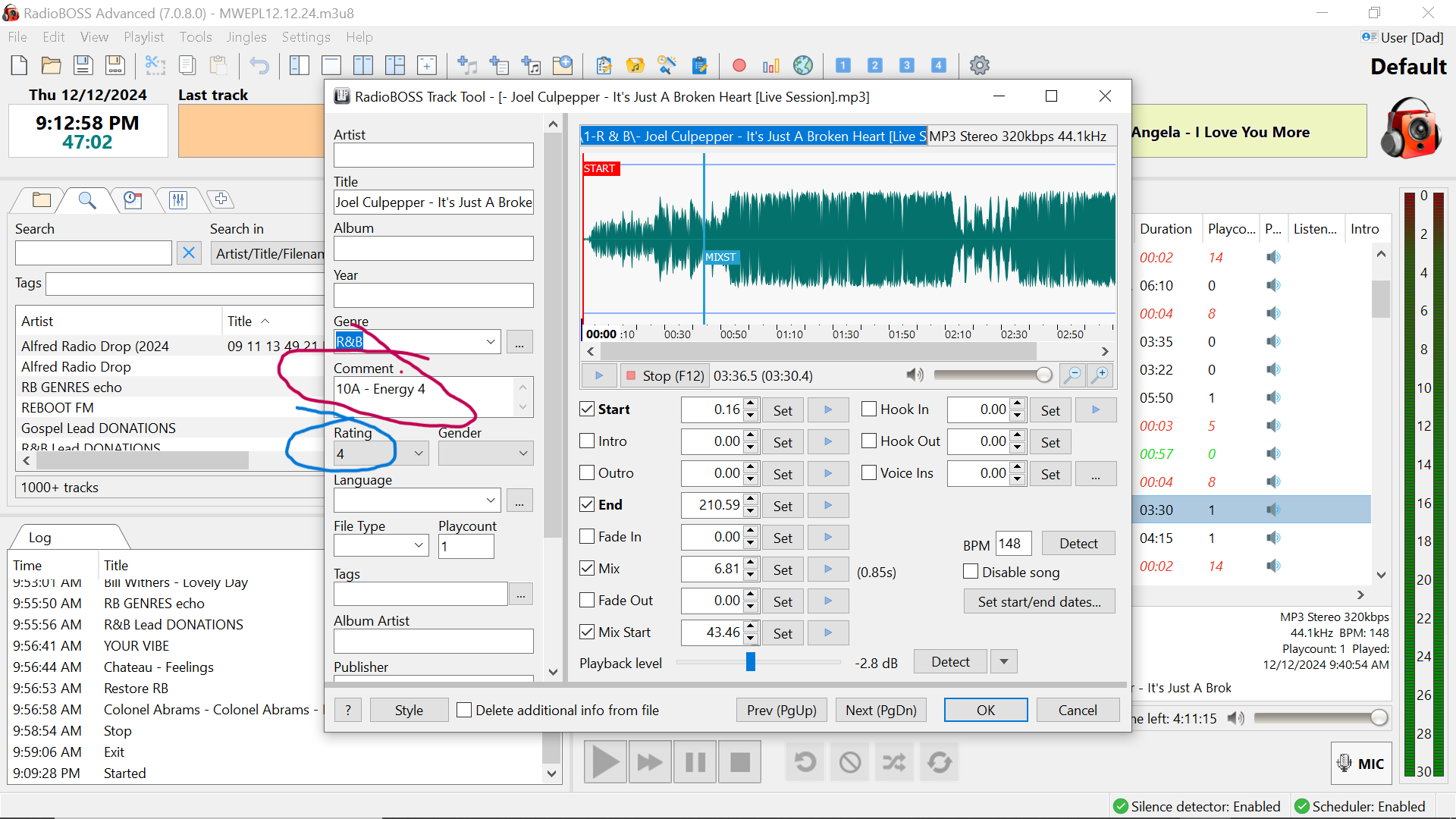Increase the Start time spinner up arrow

(751, 404)
